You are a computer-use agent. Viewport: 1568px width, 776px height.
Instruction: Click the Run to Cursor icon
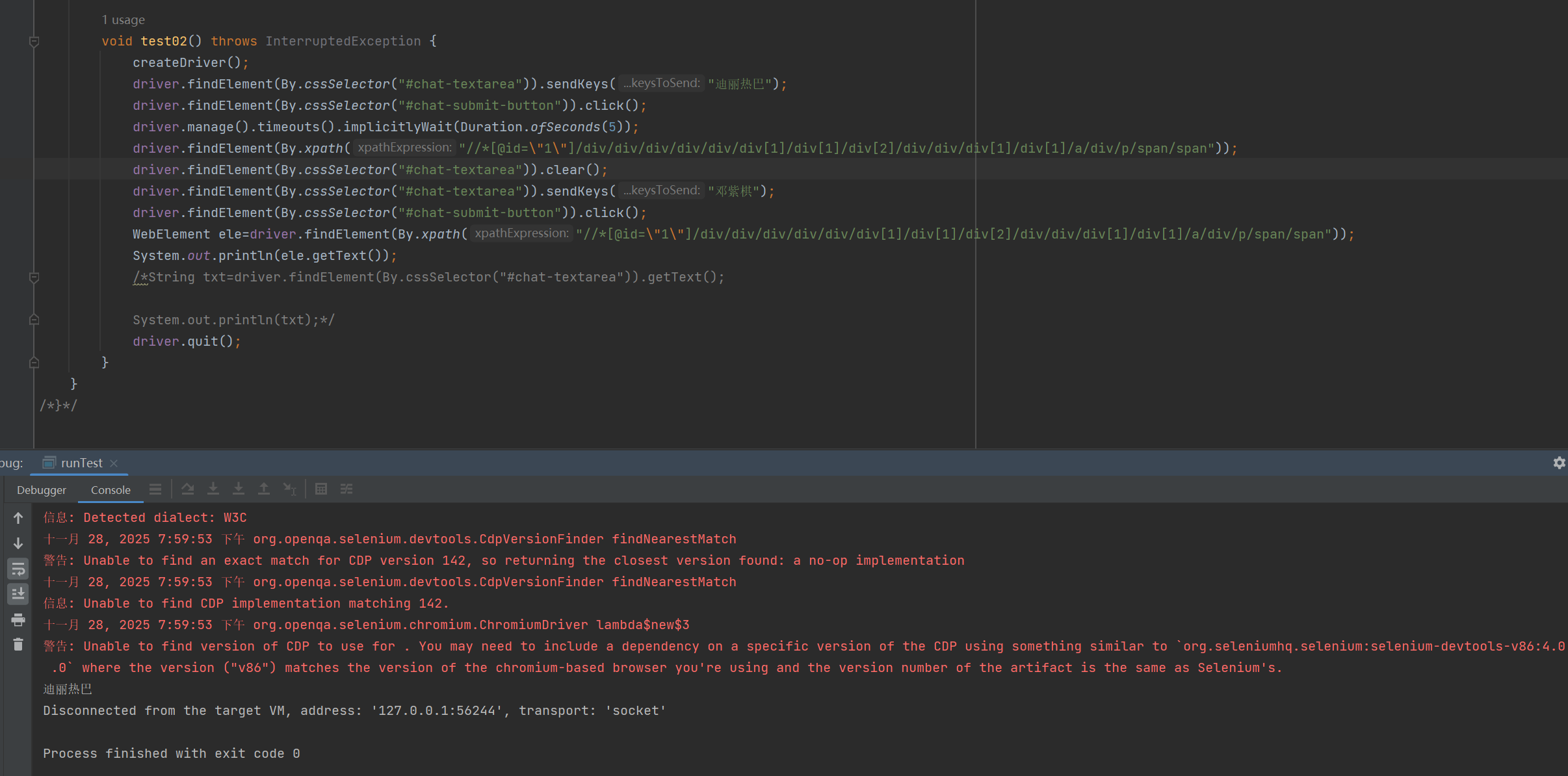click(289, 489)
